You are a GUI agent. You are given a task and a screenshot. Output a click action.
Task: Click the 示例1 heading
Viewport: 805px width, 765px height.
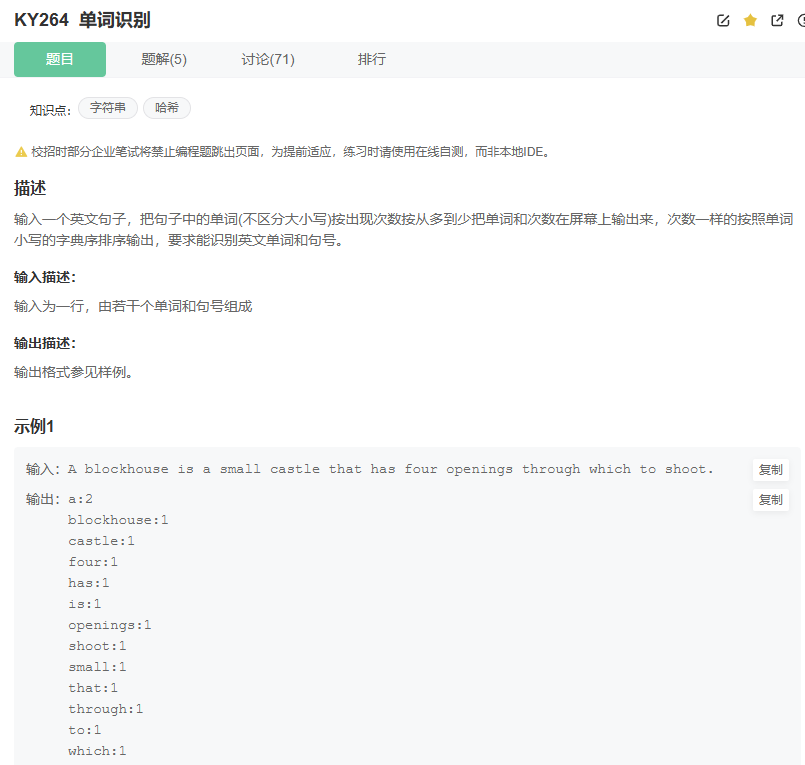pos(34,426)
